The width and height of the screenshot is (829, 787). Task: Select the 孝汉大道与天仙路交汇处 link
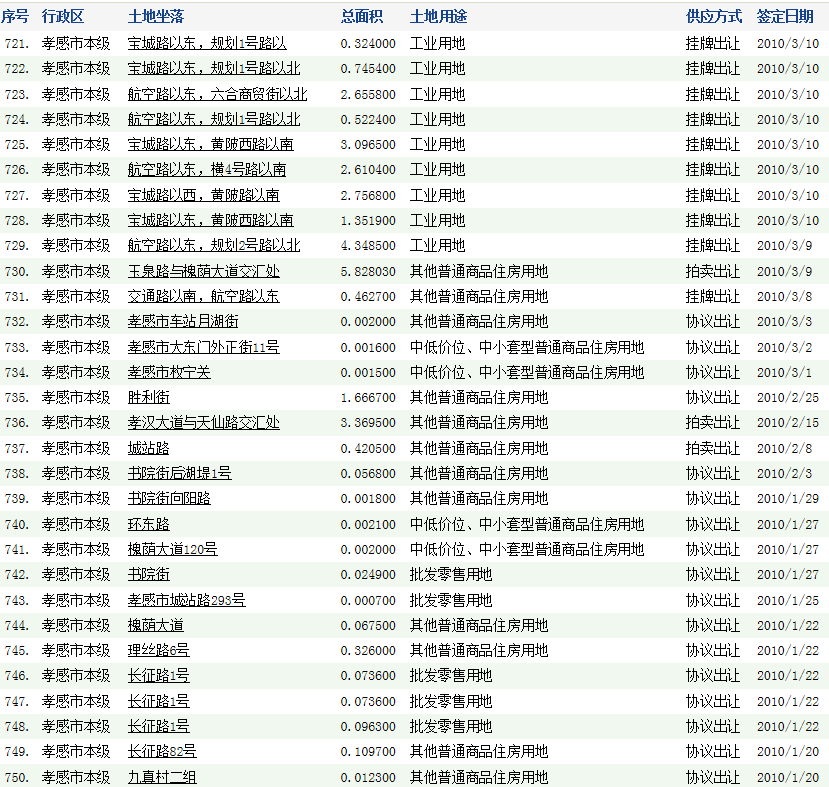click(x=204, y=423)
